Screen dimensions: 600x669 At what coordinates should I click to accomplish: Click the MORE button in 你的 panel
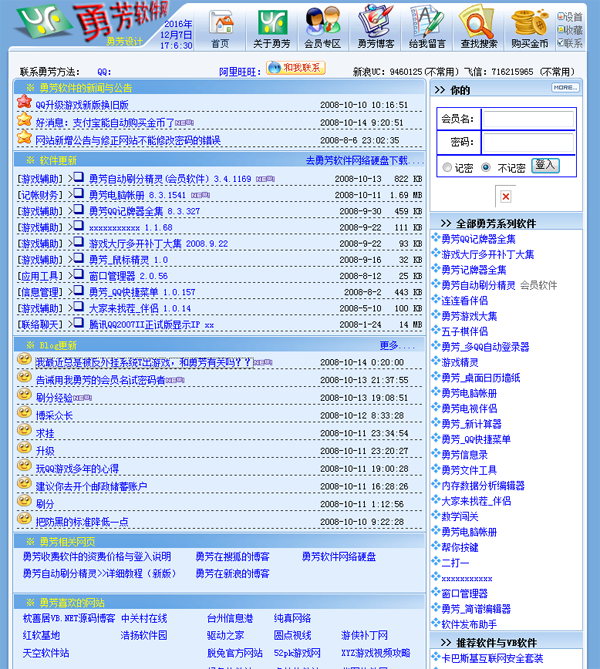click(565, 87)
